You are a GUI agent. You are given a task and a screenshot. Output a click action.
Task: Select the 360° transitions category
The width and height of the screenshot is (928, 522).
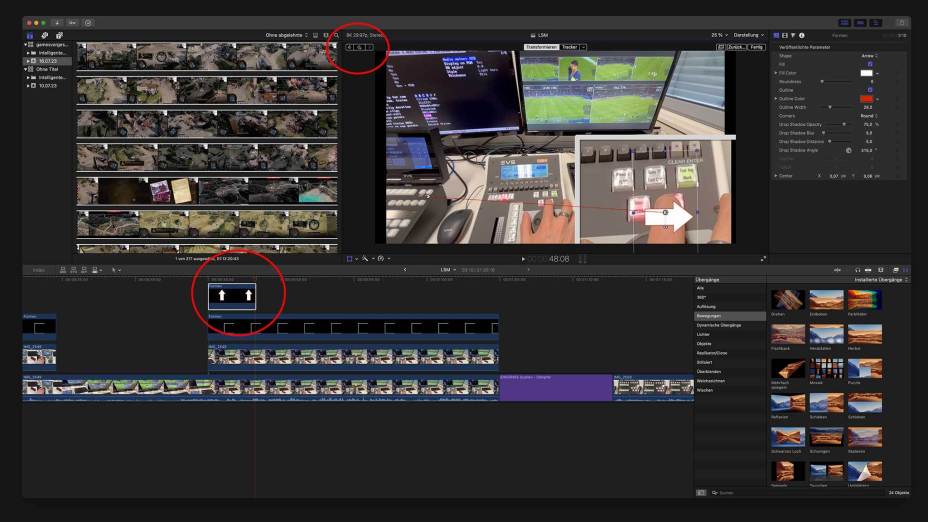(x=701, y=298)
